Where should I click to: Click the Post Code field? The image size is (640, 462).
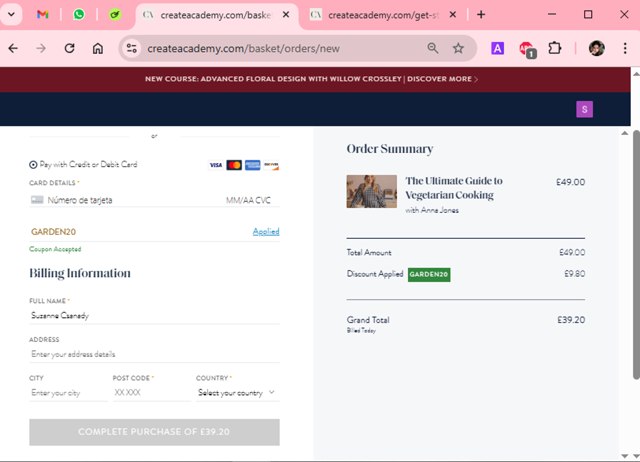[x=151, y=393]
